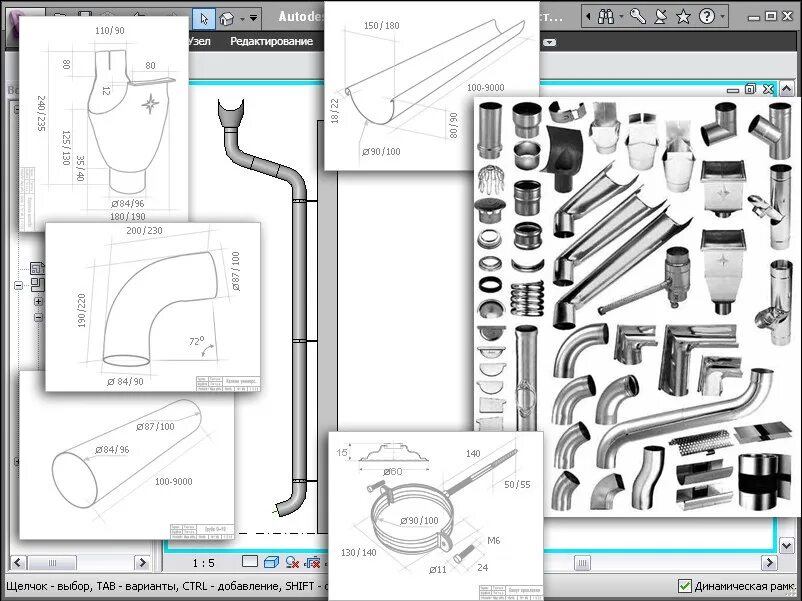Collapse the InfoCenter search field arrow
802x601 pixels.
coord(588,17)
